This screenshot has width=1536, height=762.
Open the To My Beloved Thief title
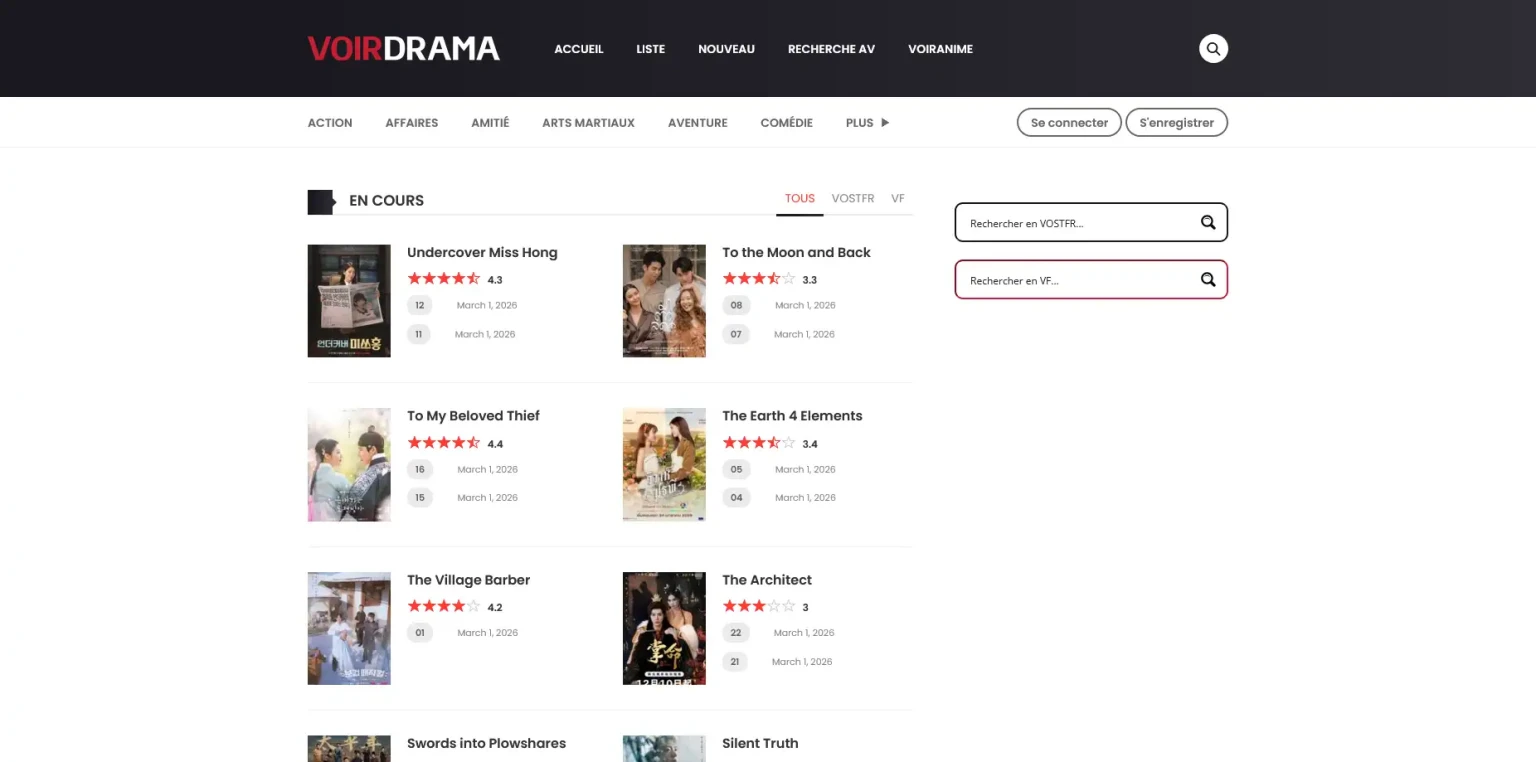coord(473,416)
